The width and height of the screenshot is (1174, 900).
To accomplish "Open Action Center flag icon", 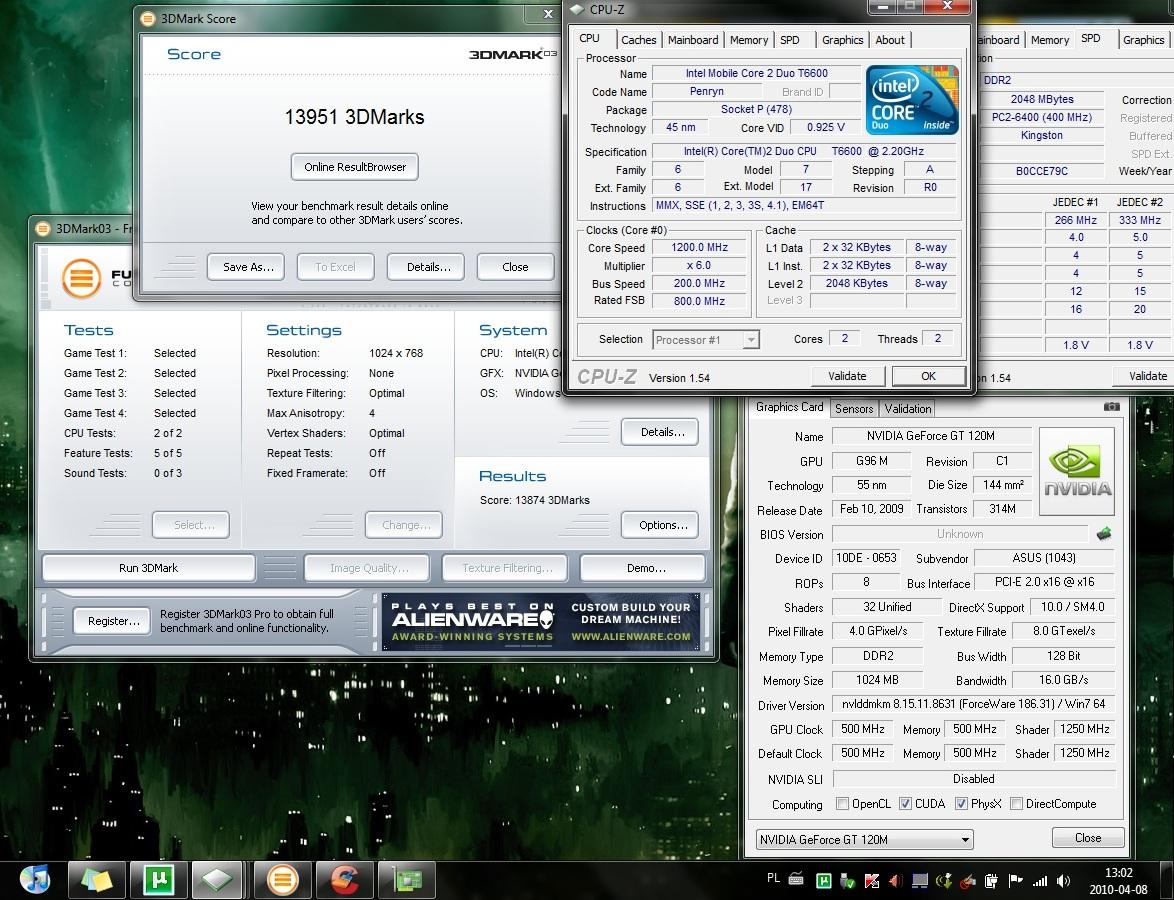I will pos(1015,881).
